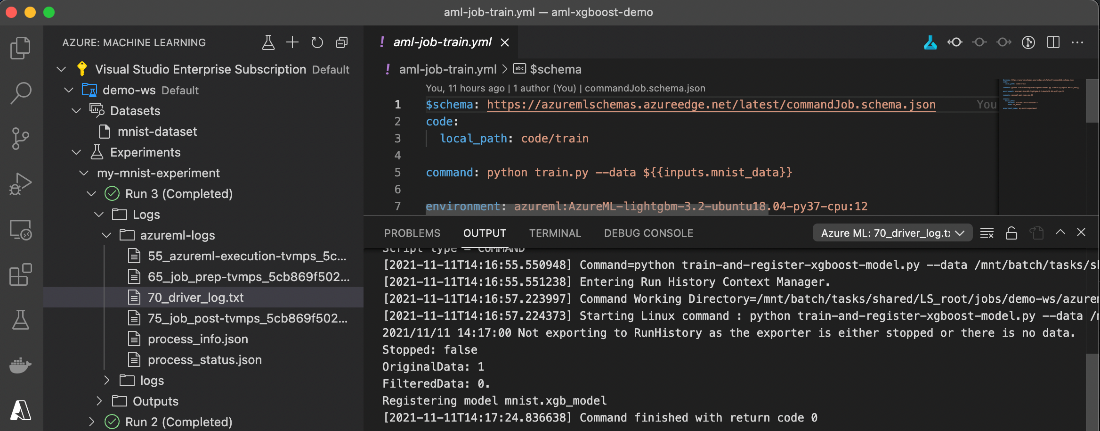1100x431 pixels.
Task: Click the 'You, 11 hours ago' CodeLens text
Action: (x=464, y=88)
